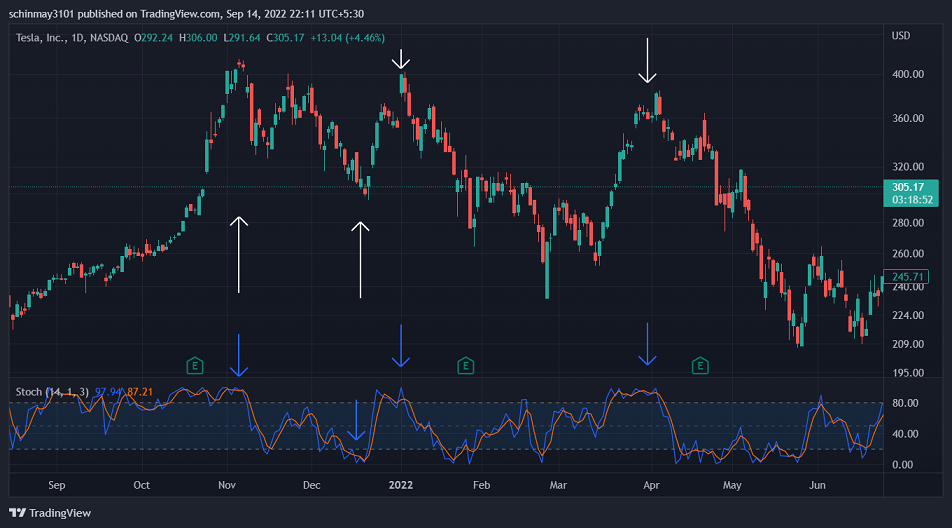Click the Apr label on time axis

point(651,485)
